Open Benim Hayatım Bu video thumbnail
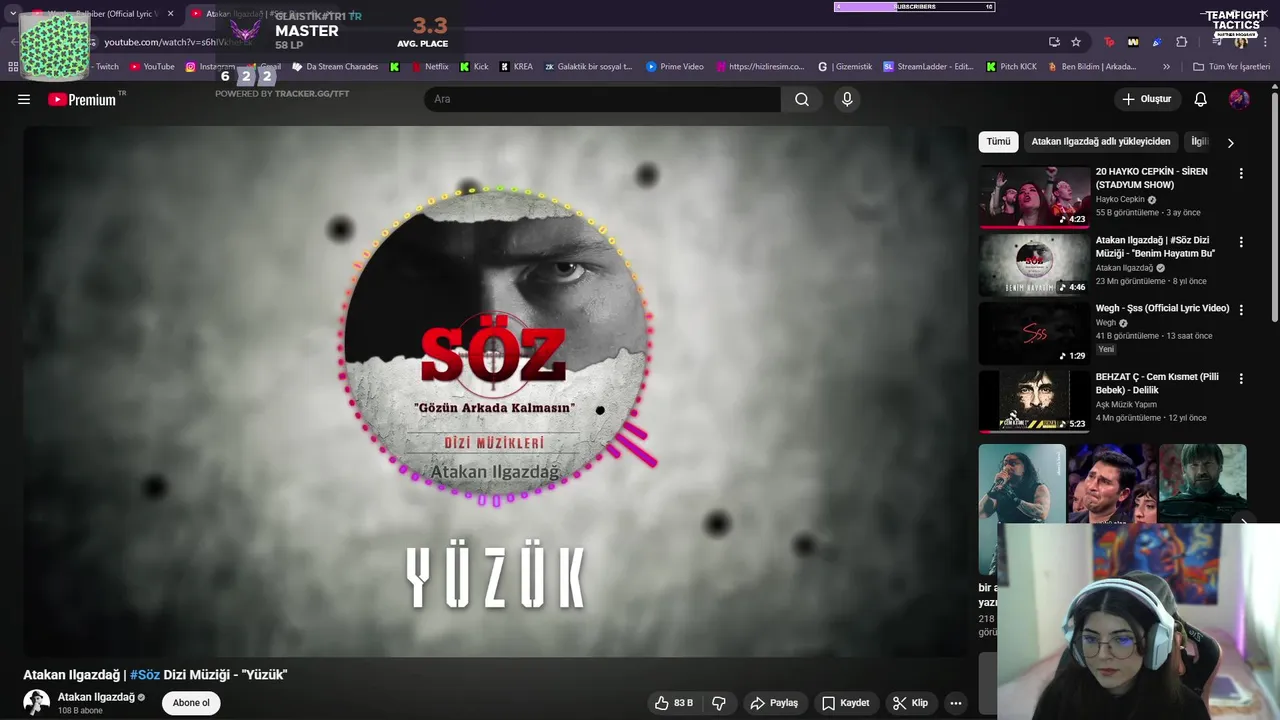Viewport: 1280px width, 720px height. pos(1034,265)
